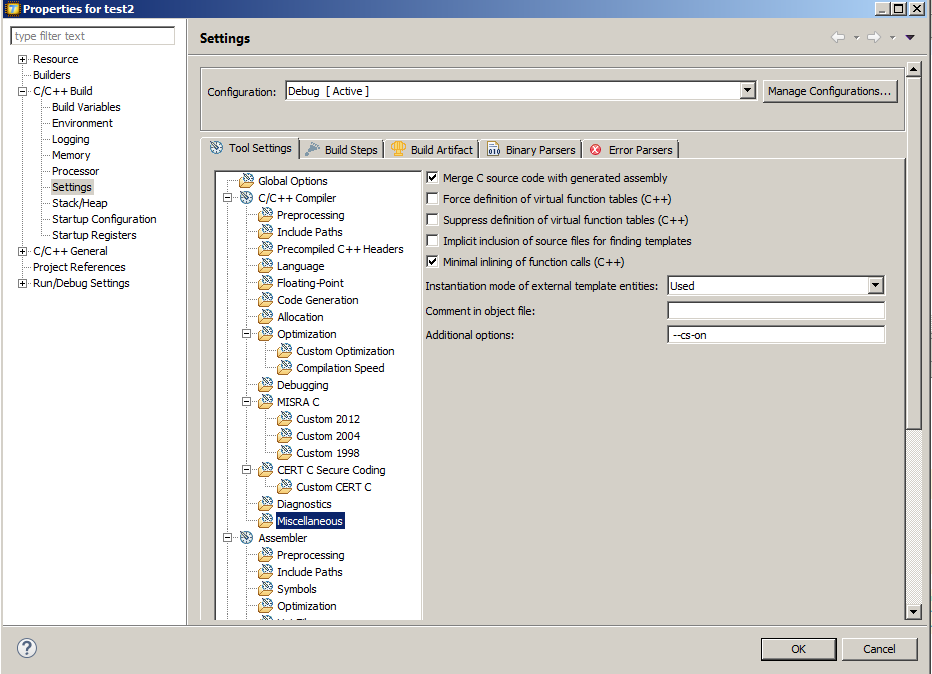
Task: Click the help question mark icon
Action: coord(26,648)
